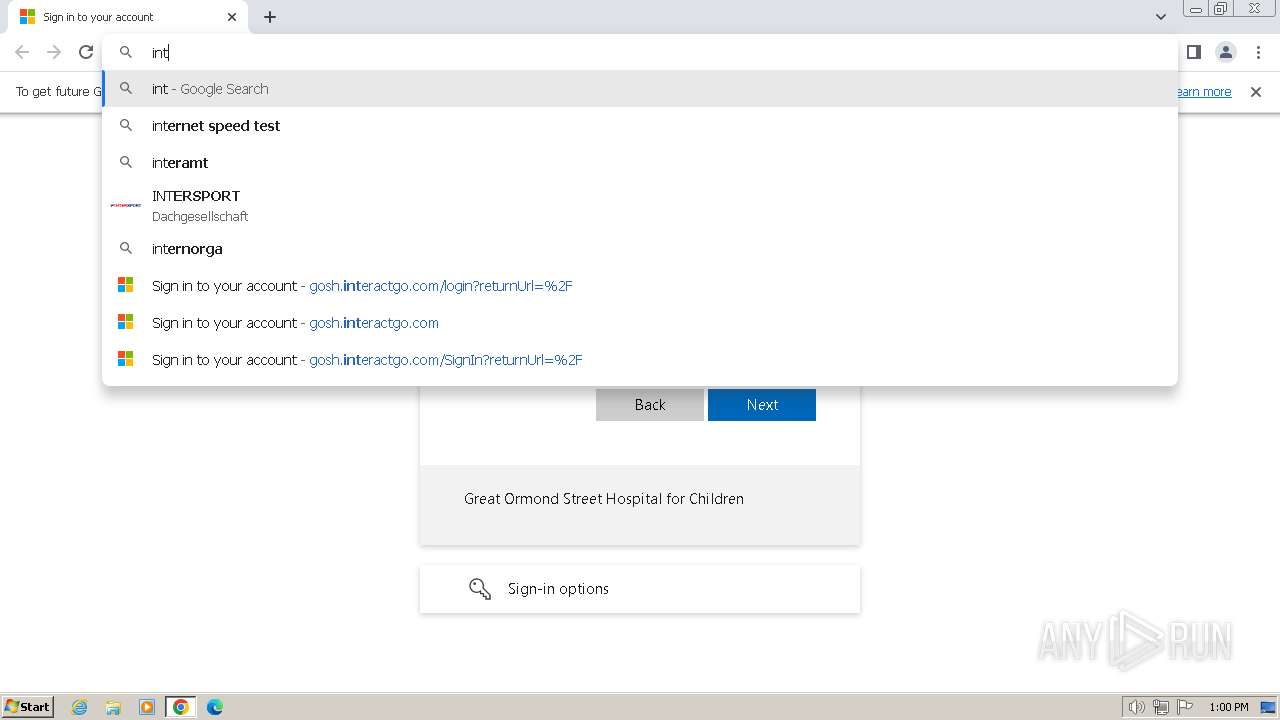The width and height of the screenshot is (1280, 720).
Task: Choose 'interamt' suggestion
Action: [x=640, y=162]
